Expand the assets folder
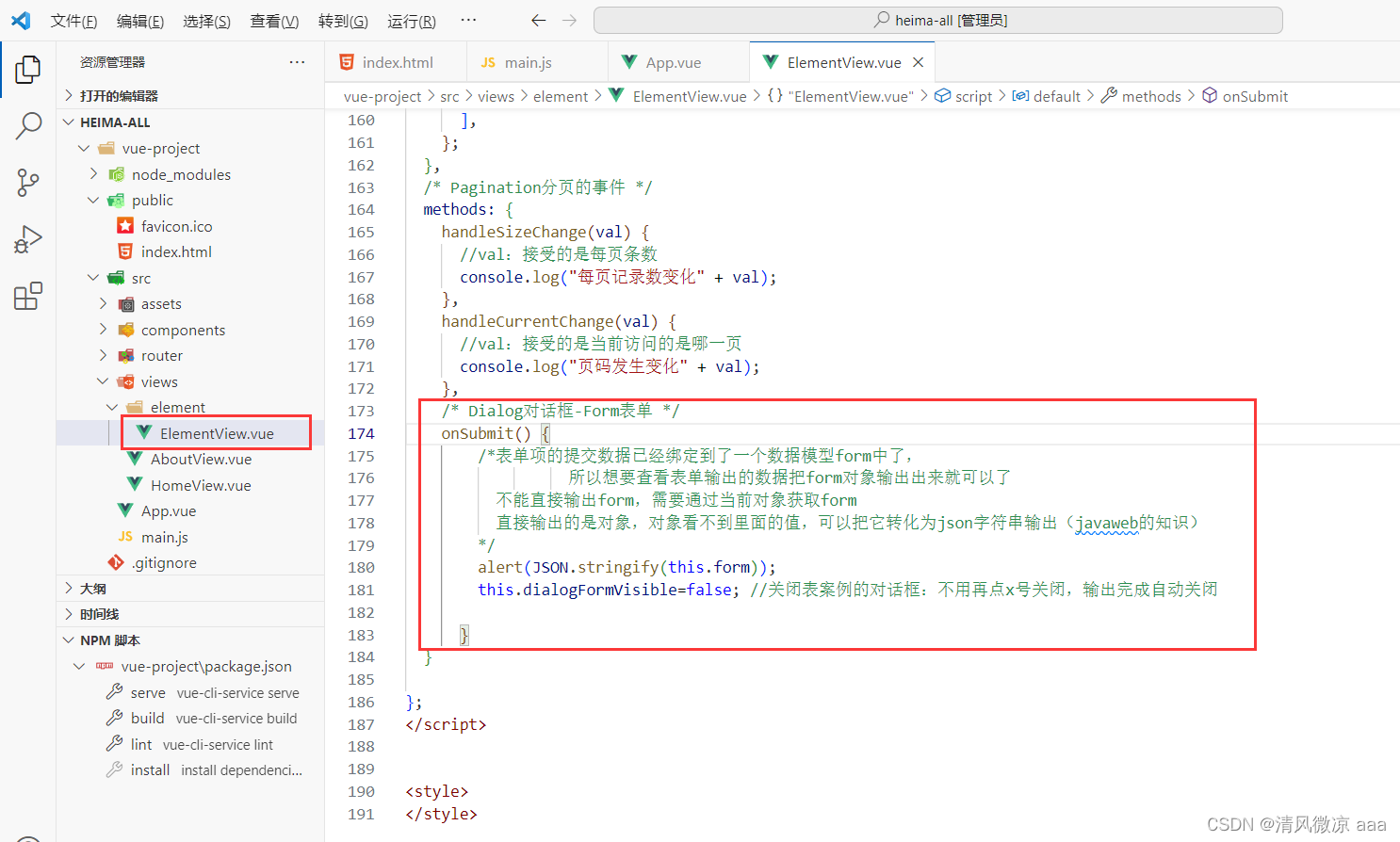This screenshot has width=1400, height=842. pos(161,303)
